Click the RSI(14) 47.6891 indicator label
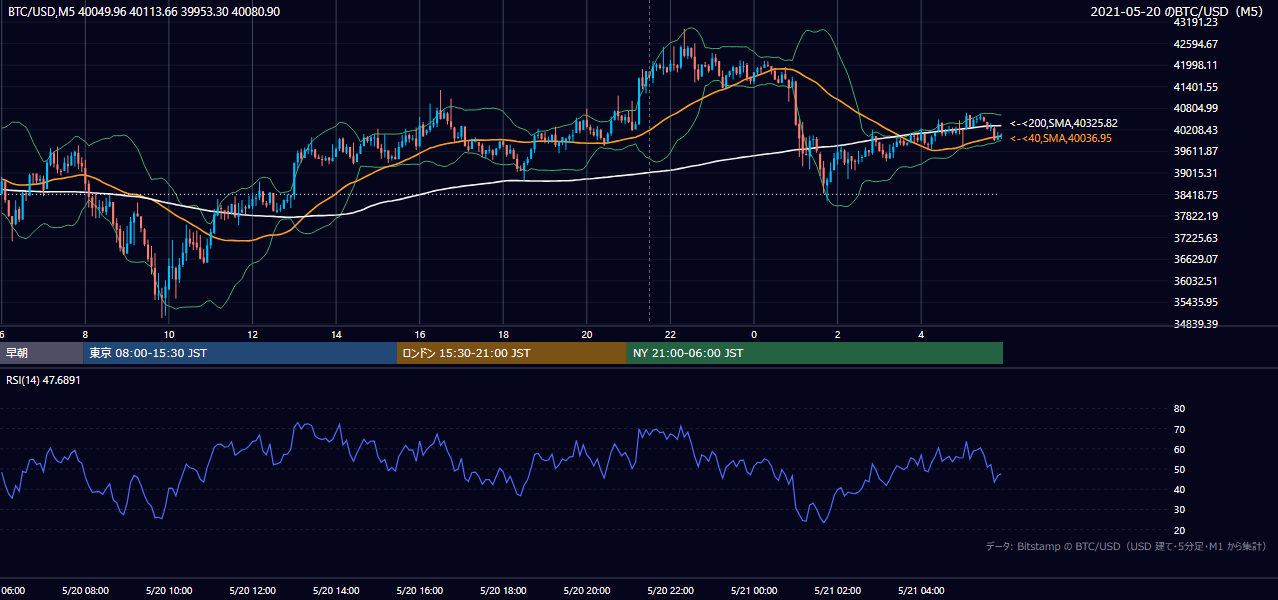Image resolution: width=1278 pixels, height=600 pixels. point(44,380)
